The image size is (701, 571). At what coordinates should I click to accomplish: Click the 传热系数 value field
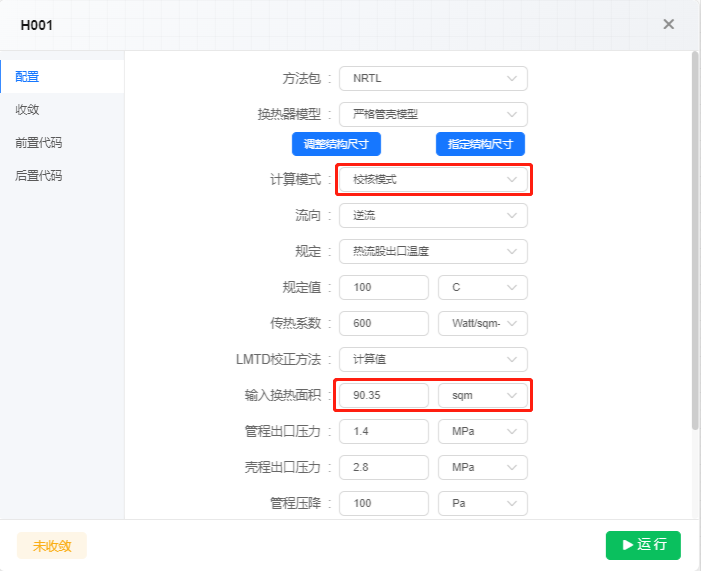click(384, 323)
